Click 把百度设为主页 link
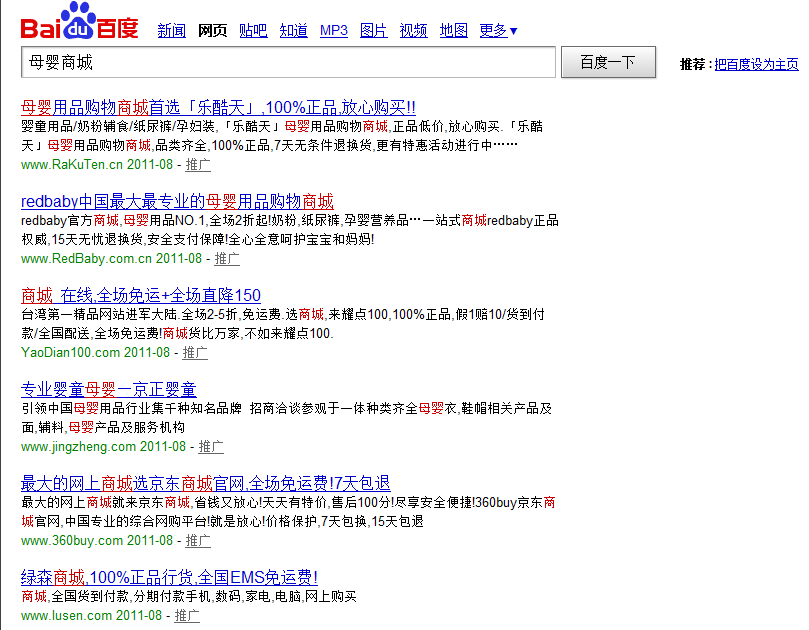The image size is (809, 630). (756, 65)
